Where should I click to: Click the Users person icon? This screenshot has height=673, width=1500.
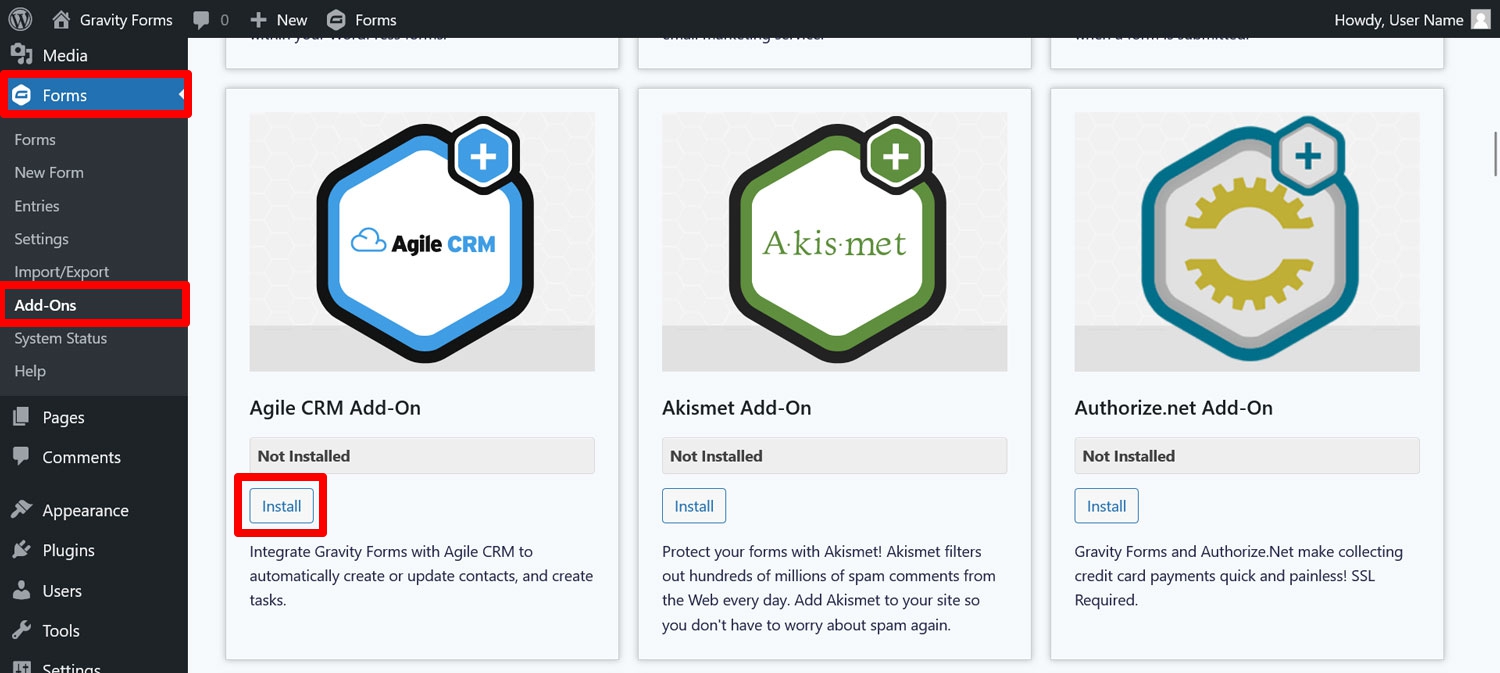click(21, 590)
